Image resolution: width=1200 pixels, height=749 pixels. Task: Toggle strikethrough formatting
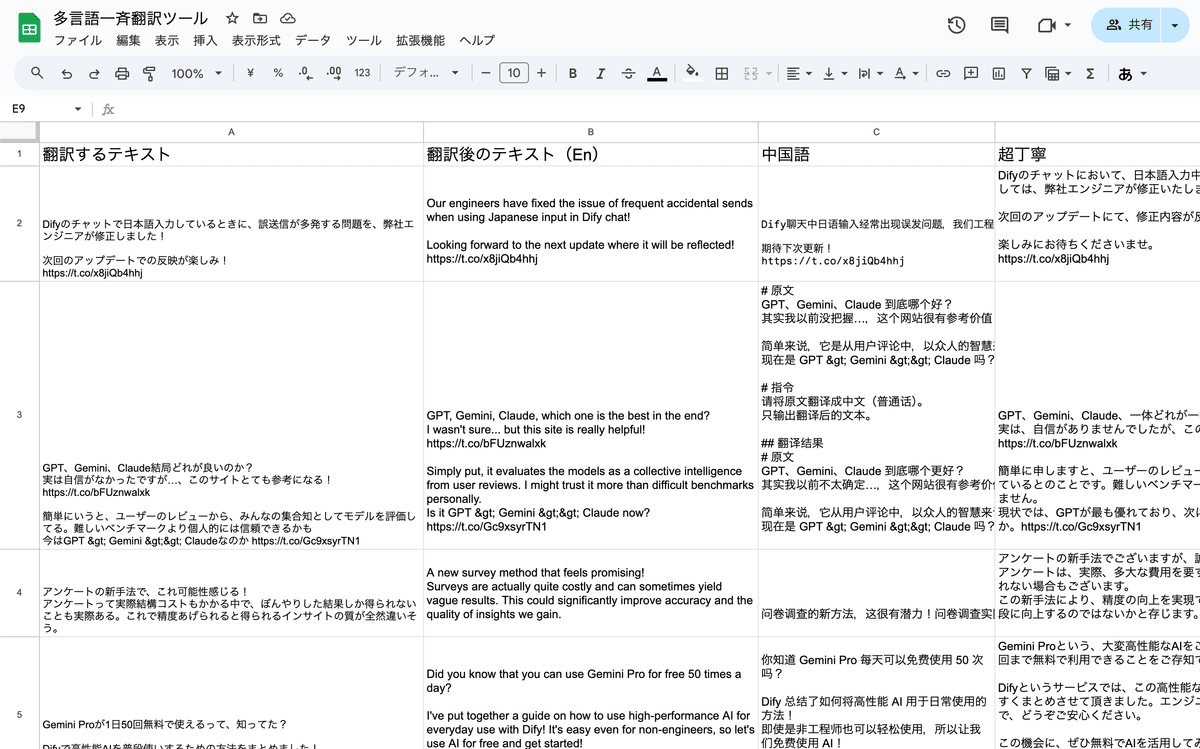[629, 73]
